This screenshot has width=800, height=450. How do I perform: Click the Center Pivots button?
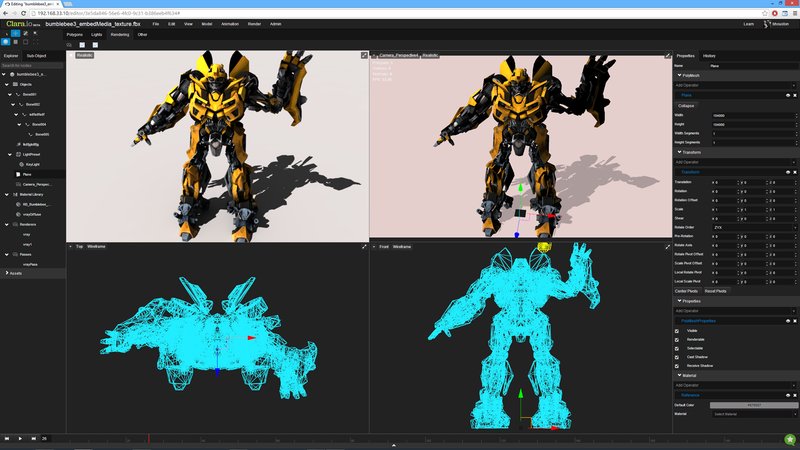pos(686,291)
